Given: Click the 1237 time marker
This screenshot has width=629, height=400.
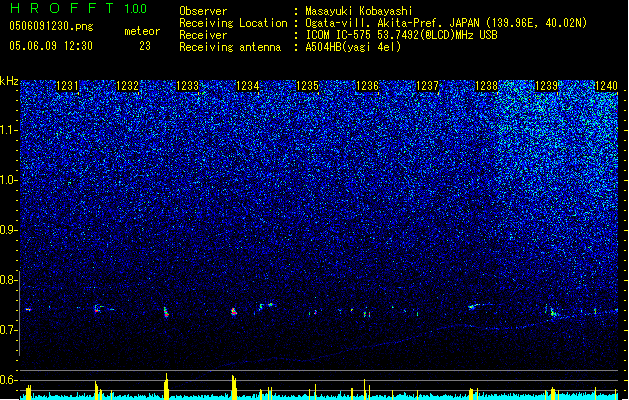Looking at the screenshot, I should 428,86.
